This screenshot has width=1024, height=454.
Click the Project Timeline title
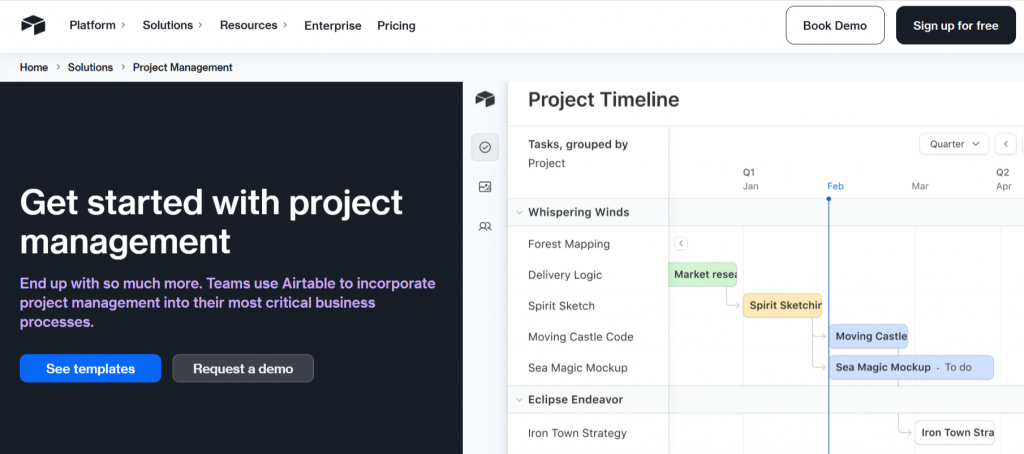tap(603, 99)
